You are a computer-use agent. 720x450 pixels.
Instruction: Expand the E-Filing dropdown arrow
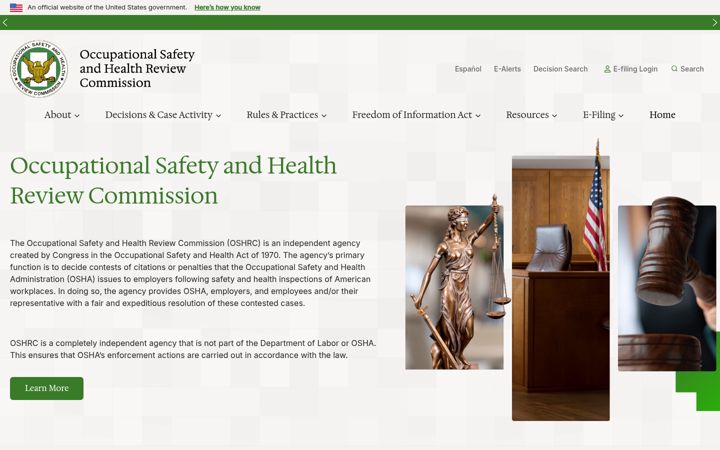pyautogui.click(x=621, y=116)
